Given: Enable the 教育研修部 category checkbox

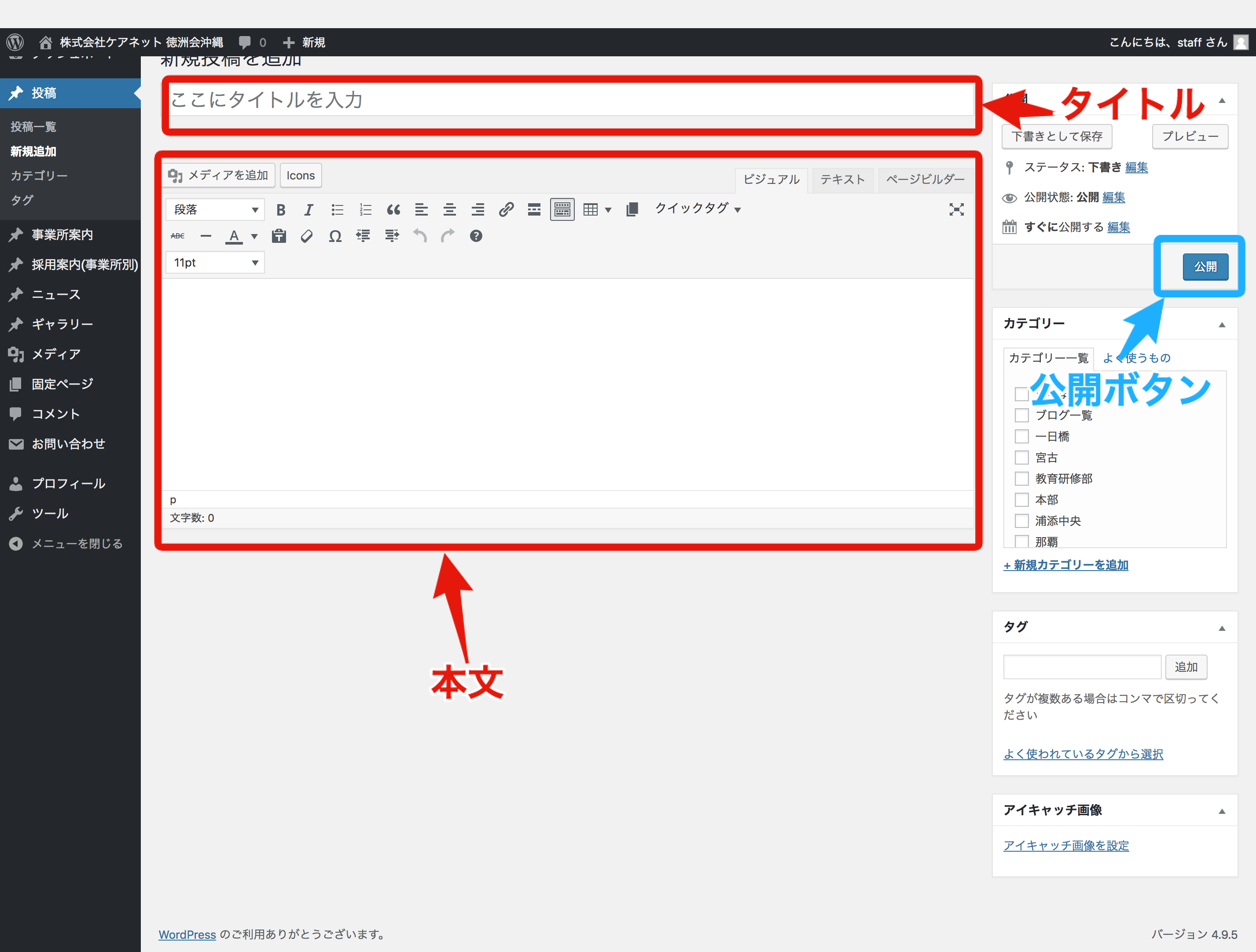Looking at the screenshot, I should [x=1021, y=479].
